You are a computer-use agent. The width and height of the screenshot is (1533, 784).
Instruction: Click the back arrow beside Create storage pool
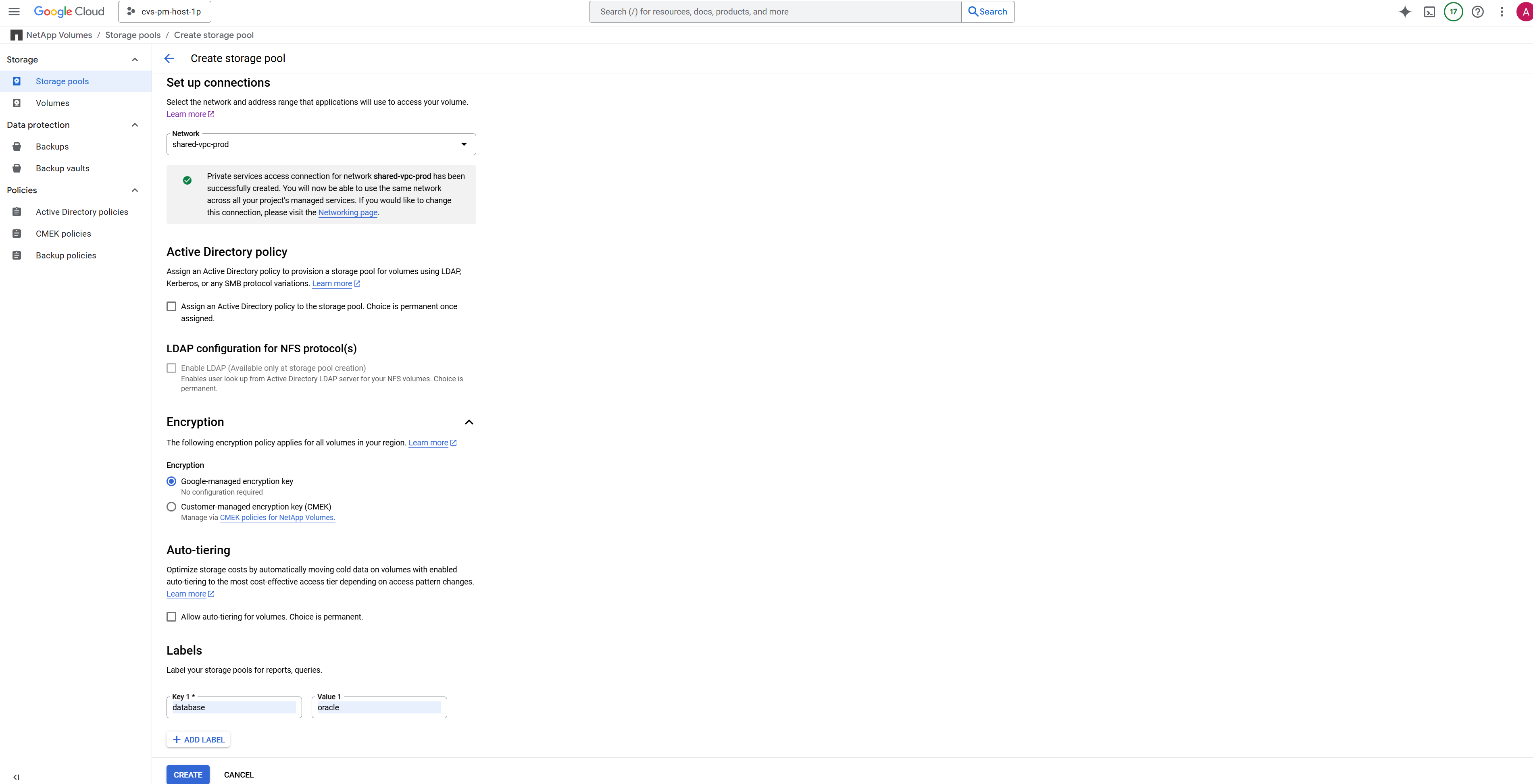coord(169,58)
